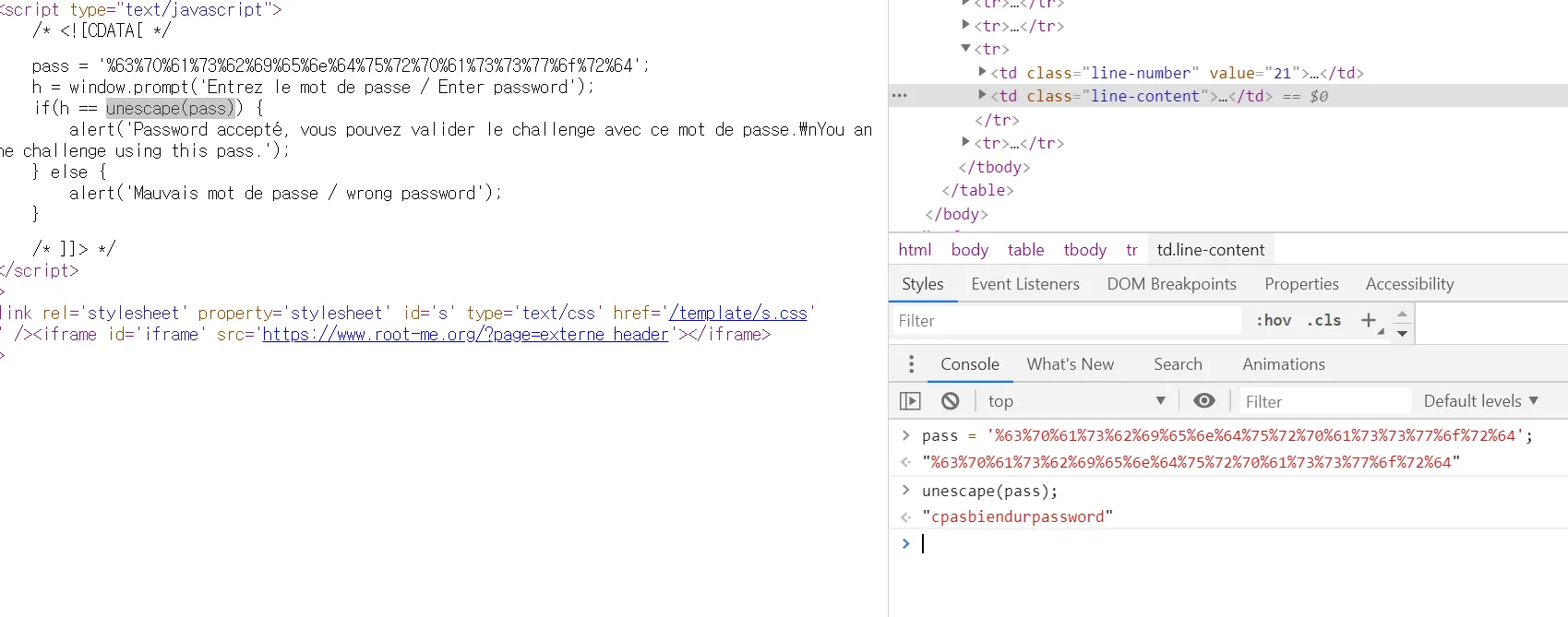Expand the tr node above the open tr
This screenshot has height=617, width=1568.
coord(965,25)
